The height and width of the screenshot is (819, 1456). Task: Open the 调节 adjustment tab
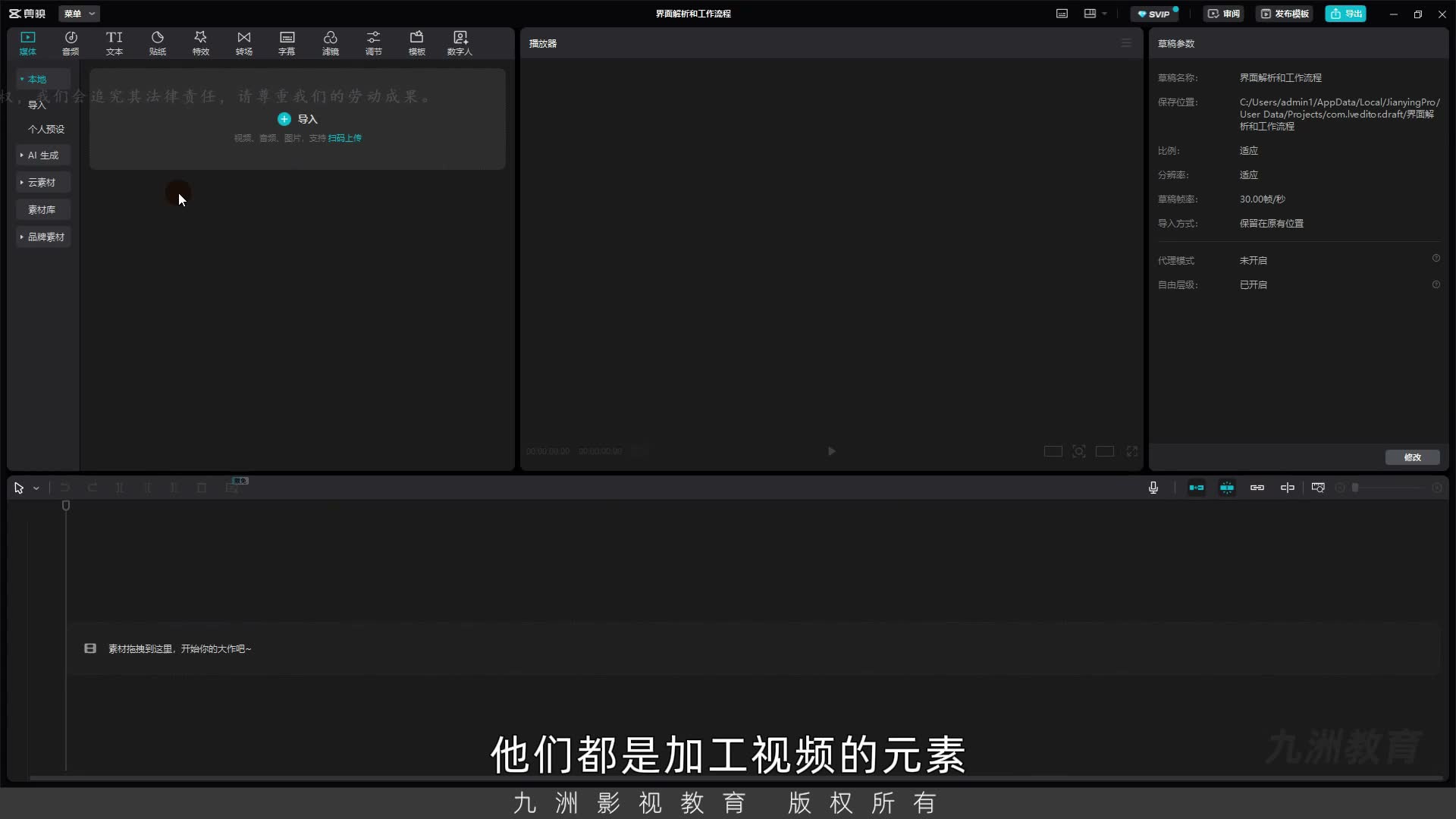point(374,43)
